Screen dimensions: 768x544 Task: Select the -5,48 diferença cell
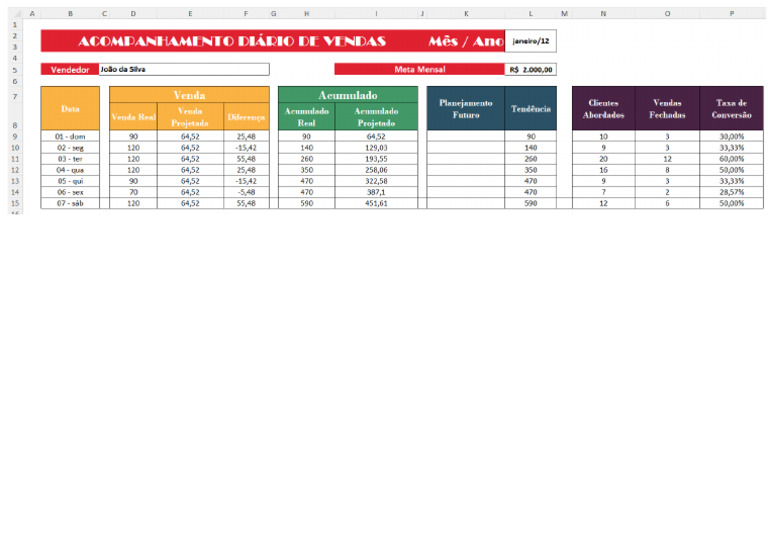point(246,192)
